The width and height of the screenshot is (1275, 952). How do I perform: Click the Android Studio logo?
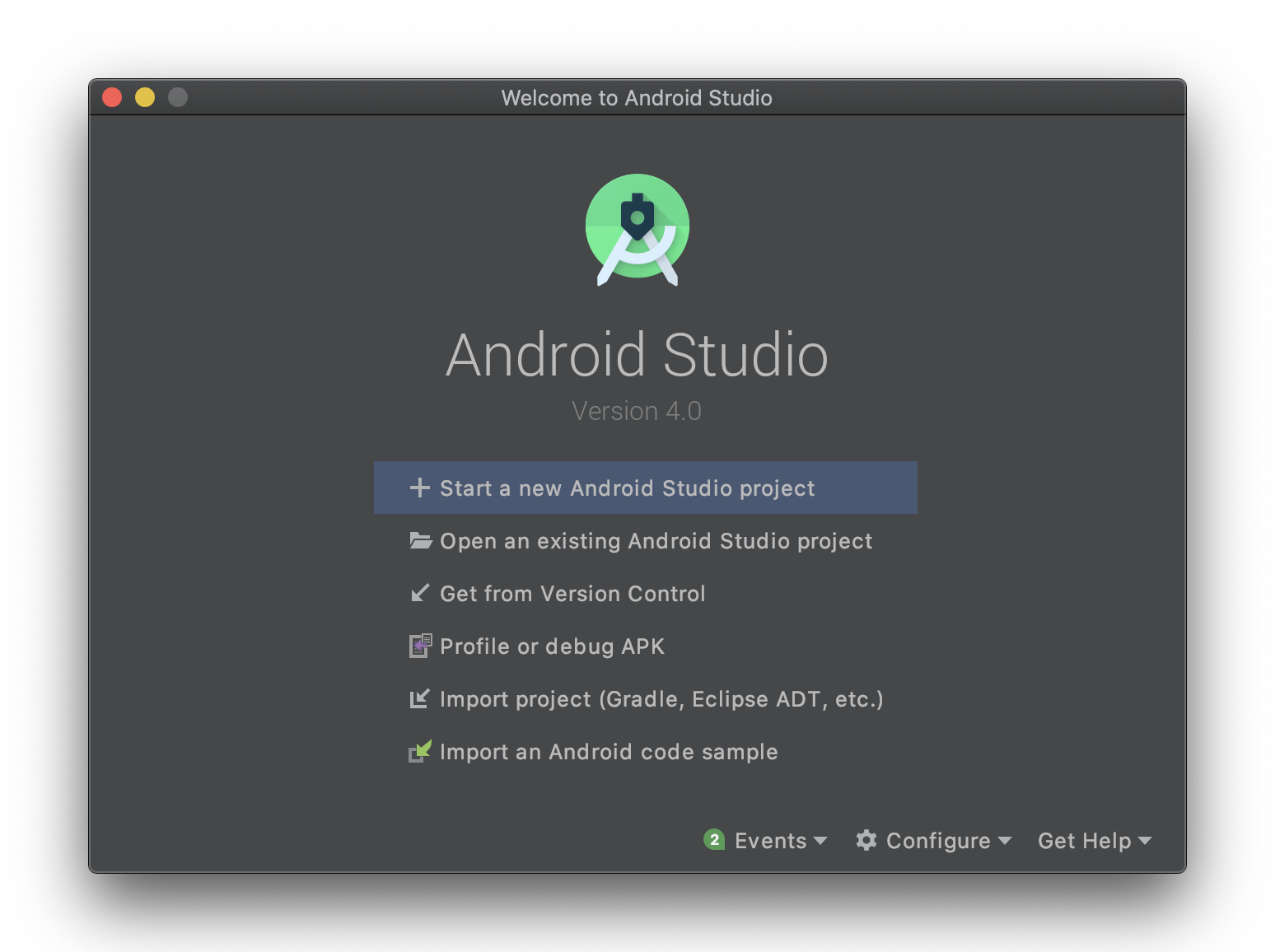tap(637, 230)
